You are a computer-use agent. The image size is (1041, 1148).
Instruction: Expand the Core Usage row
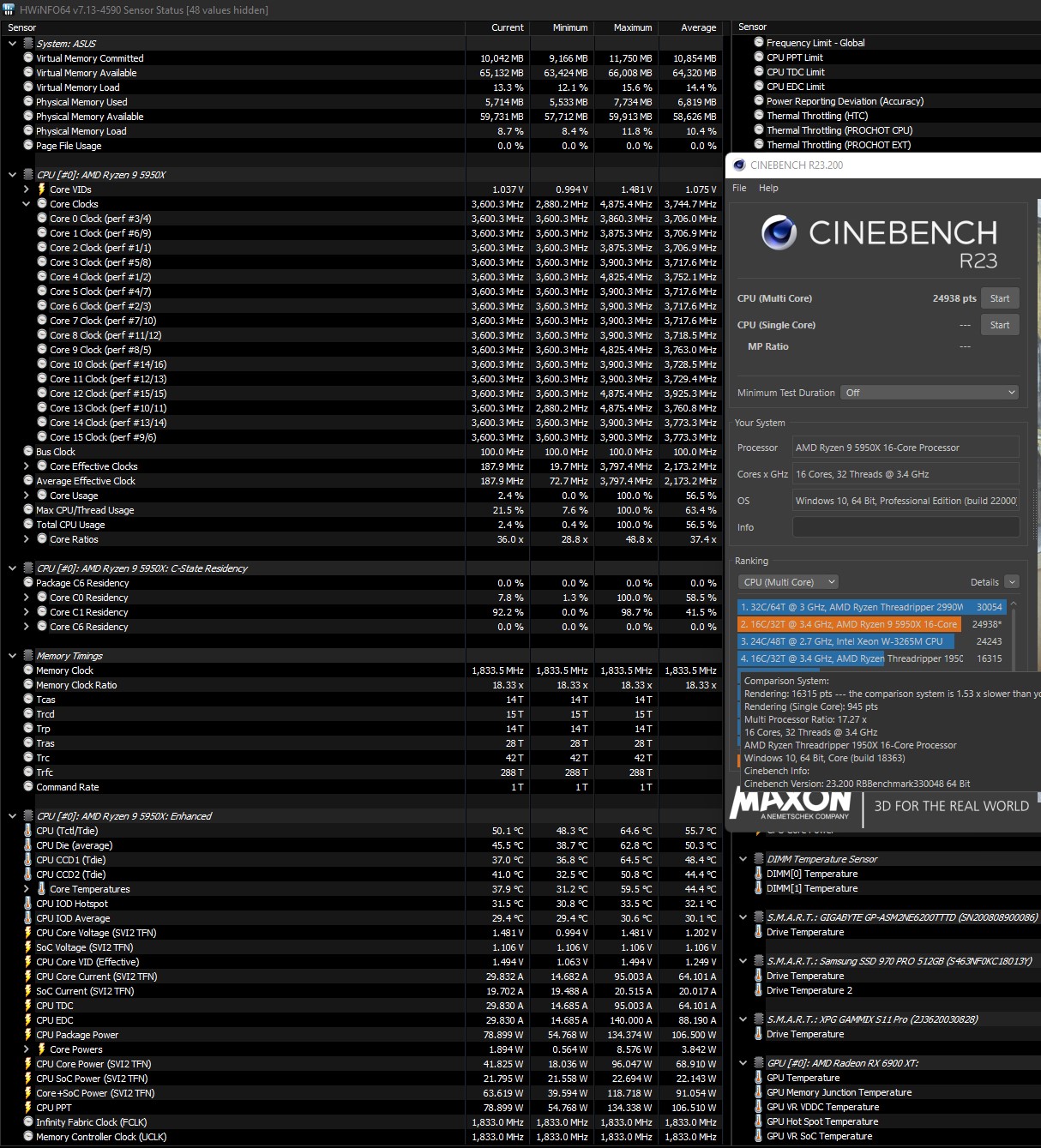coord(26,496)
